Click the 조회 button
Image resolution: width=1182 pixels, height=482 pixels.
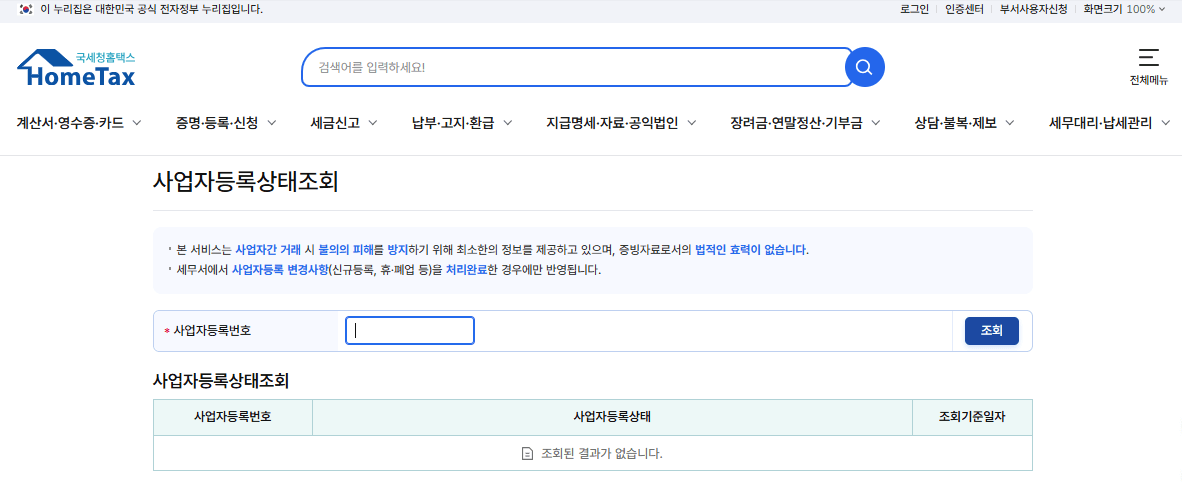991,330
